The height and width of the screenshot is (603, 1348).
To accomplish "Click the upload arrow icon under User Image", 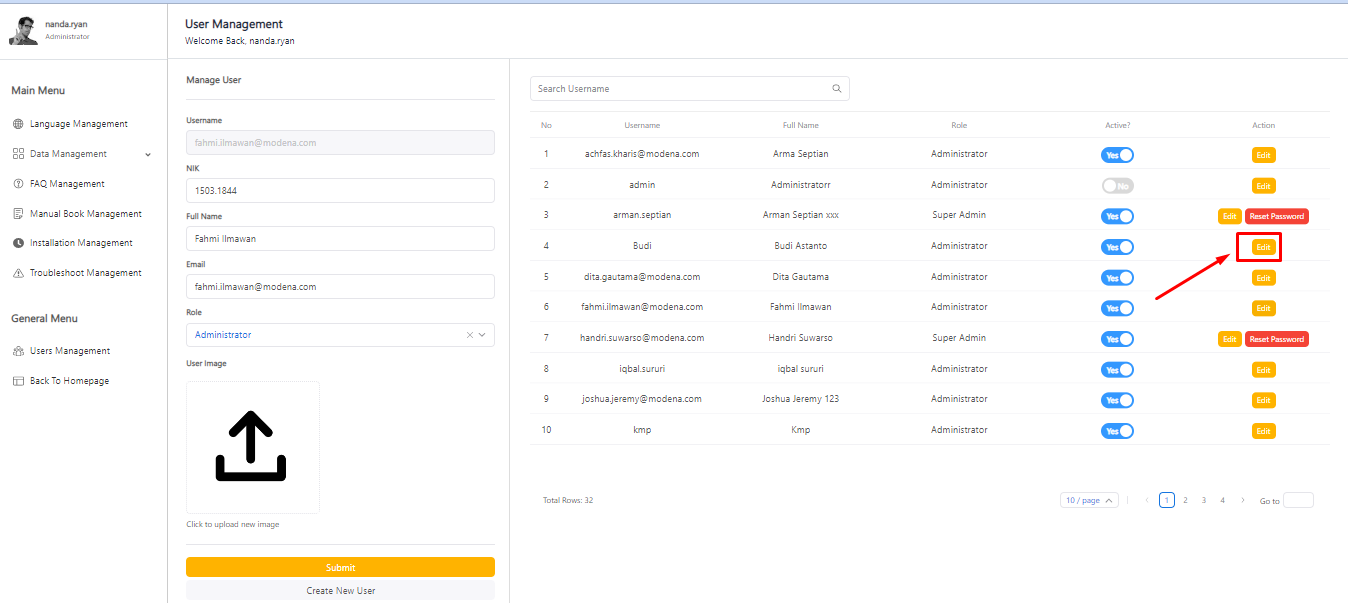I will pyautogui.click(x=252, y=446).
